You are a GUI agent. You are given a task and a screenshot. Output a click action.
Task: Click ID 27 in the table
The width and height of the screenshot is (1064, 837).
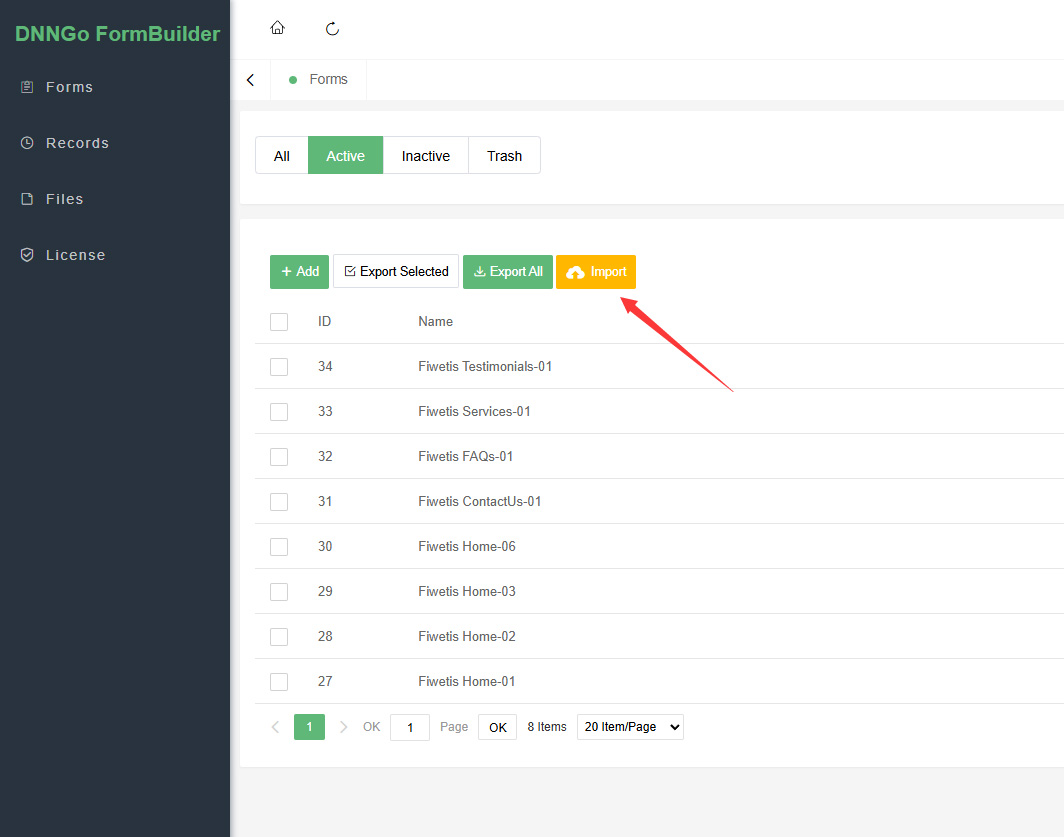pyautogui.click(x=325, y=681)
